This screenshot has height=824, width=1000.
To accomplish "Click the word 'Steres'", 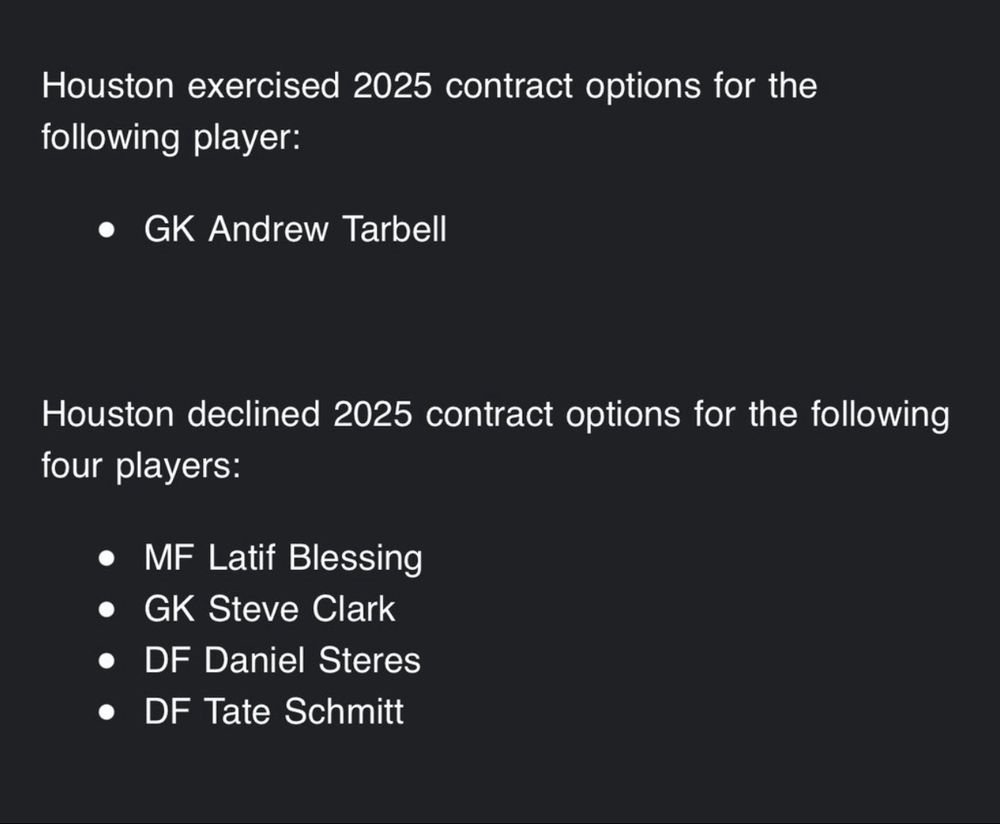I will pyautogui.click(x=369, y=660).
